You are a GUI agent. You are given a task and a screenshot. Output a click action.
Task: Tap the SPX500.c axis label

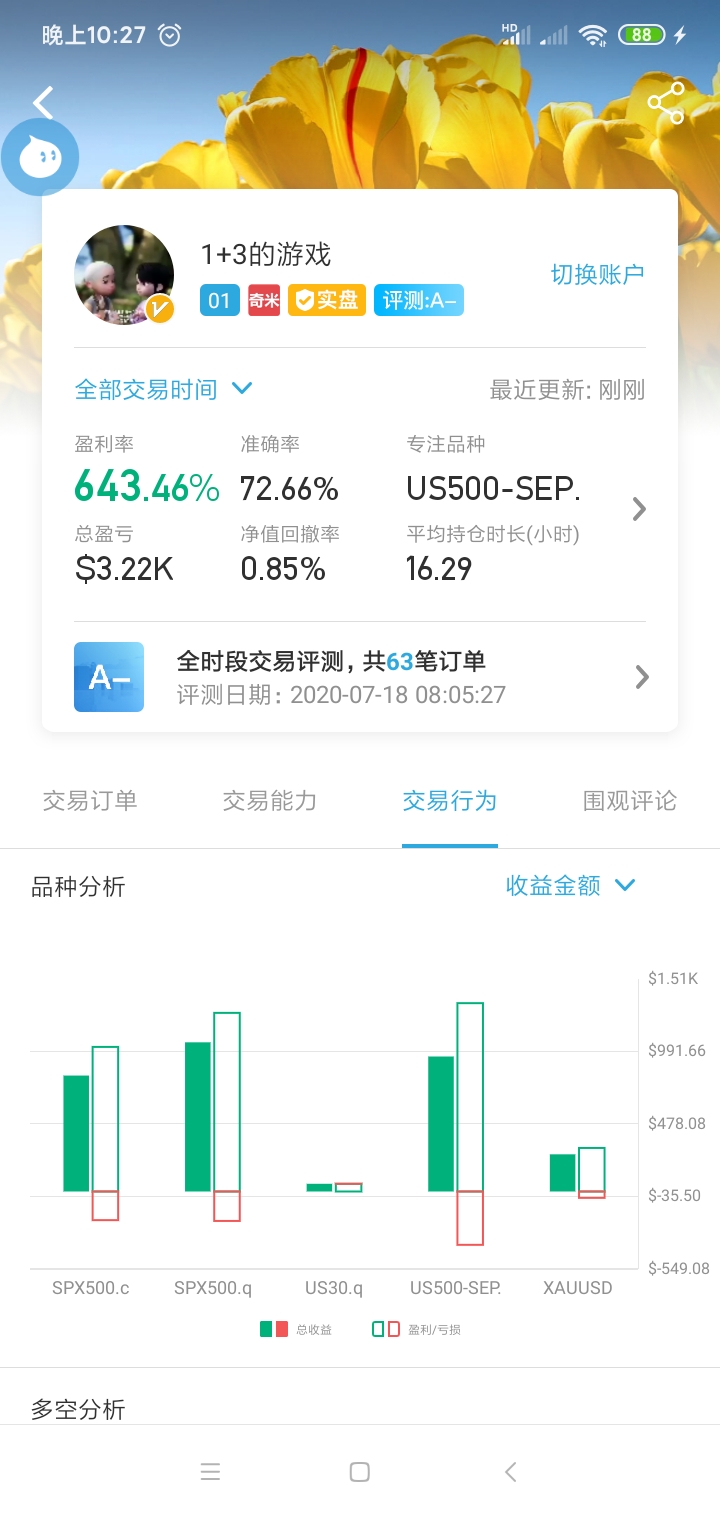[91, 1288]
